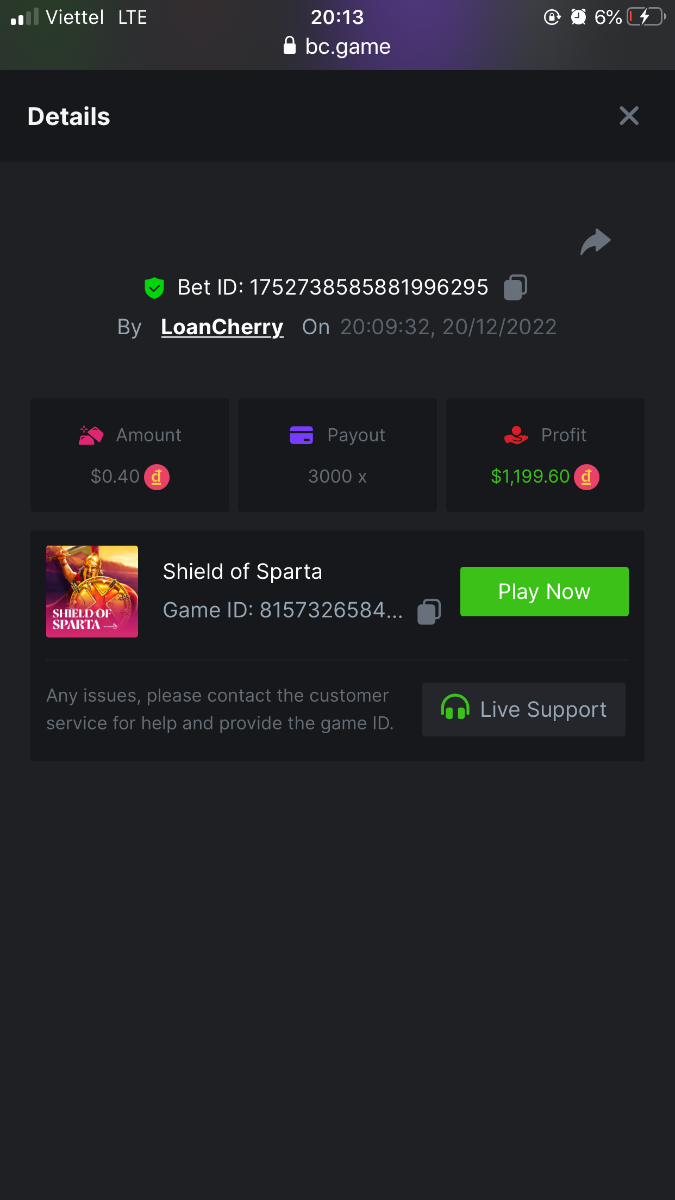
Task: Tap the currency coin beside $1,199.60
Action: (586, 477)
